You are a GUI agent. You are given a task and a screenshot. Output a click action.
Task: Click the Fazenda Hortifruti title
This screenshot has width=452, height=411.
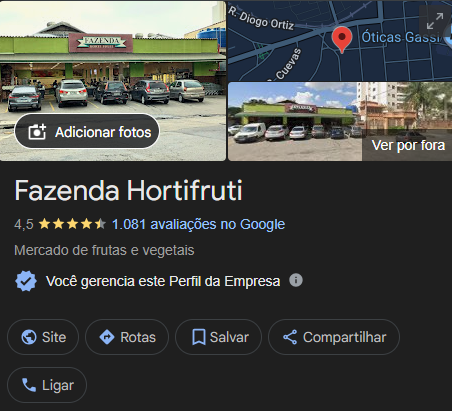coord(128,190)
